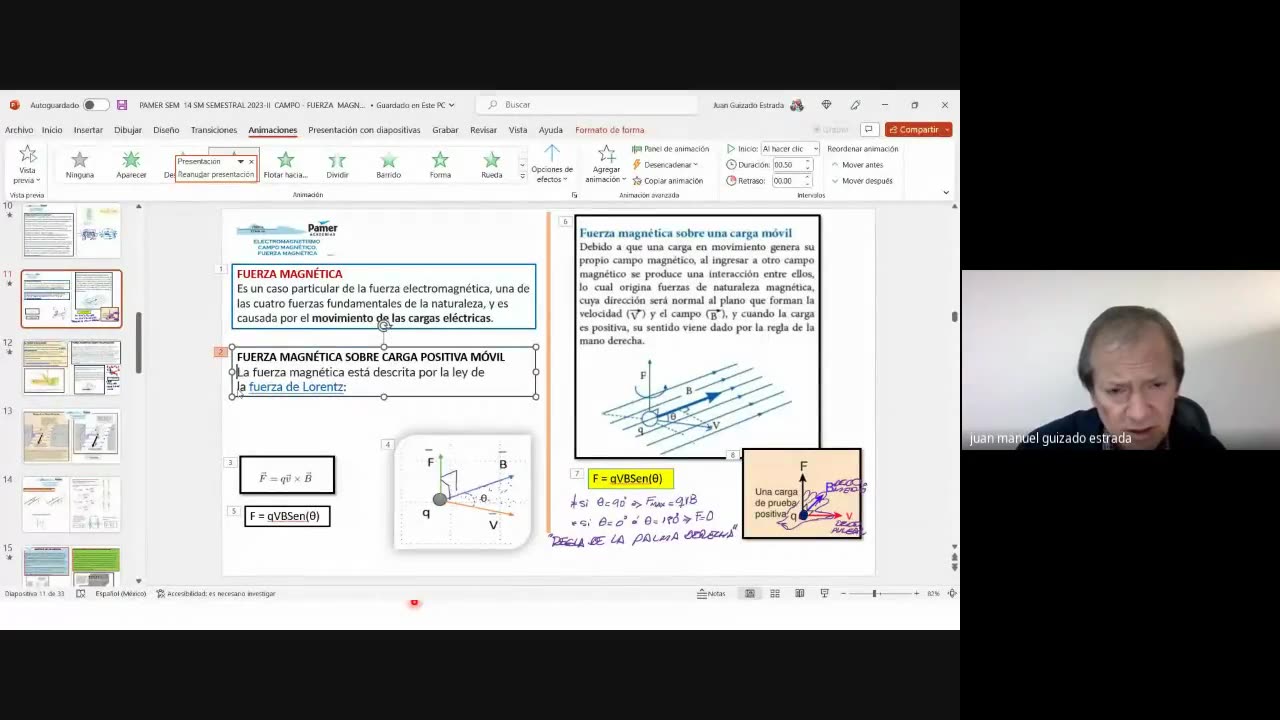The height and width of the screenshot is (720, 1280).
Task: Apply the Forma animation effect
Action: pos(440,165)
